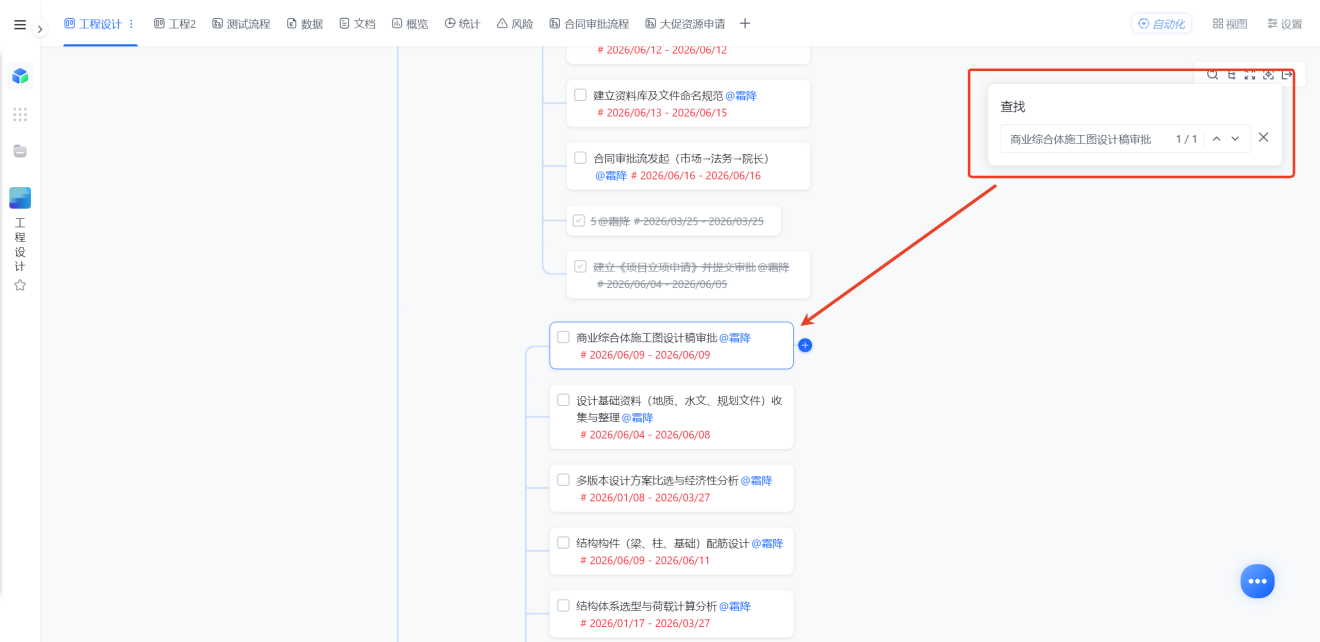The height and width of the screenshot is (642, 1320).
Task: Click the @霜降 mention on 多版本设计方案 node
Action: tap(757, 481)
